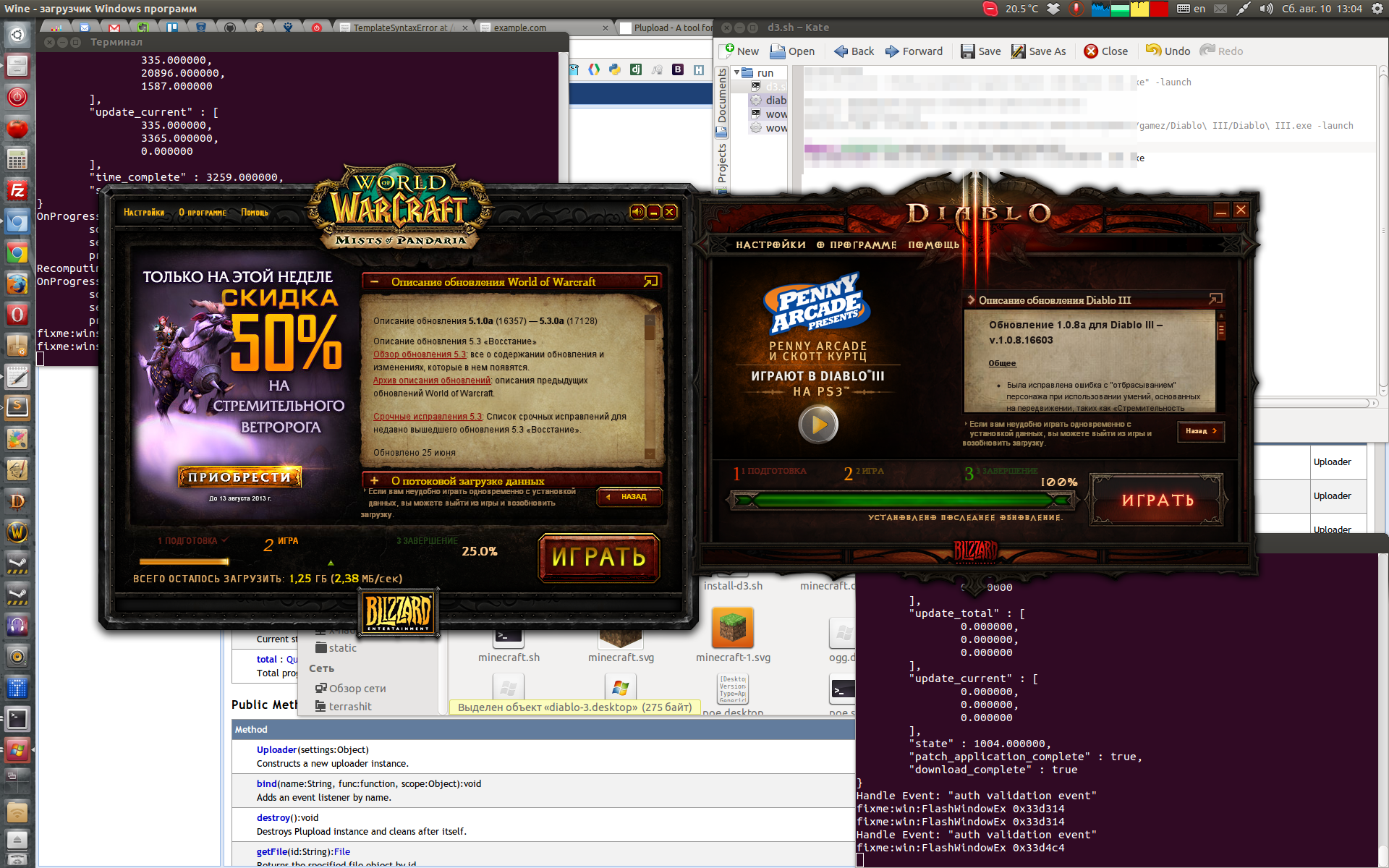Image resolution: width=1389 pixels, height=868 pixels.
Task: Open the minecraft-1.svg file icon
Action: click(732, 628)
